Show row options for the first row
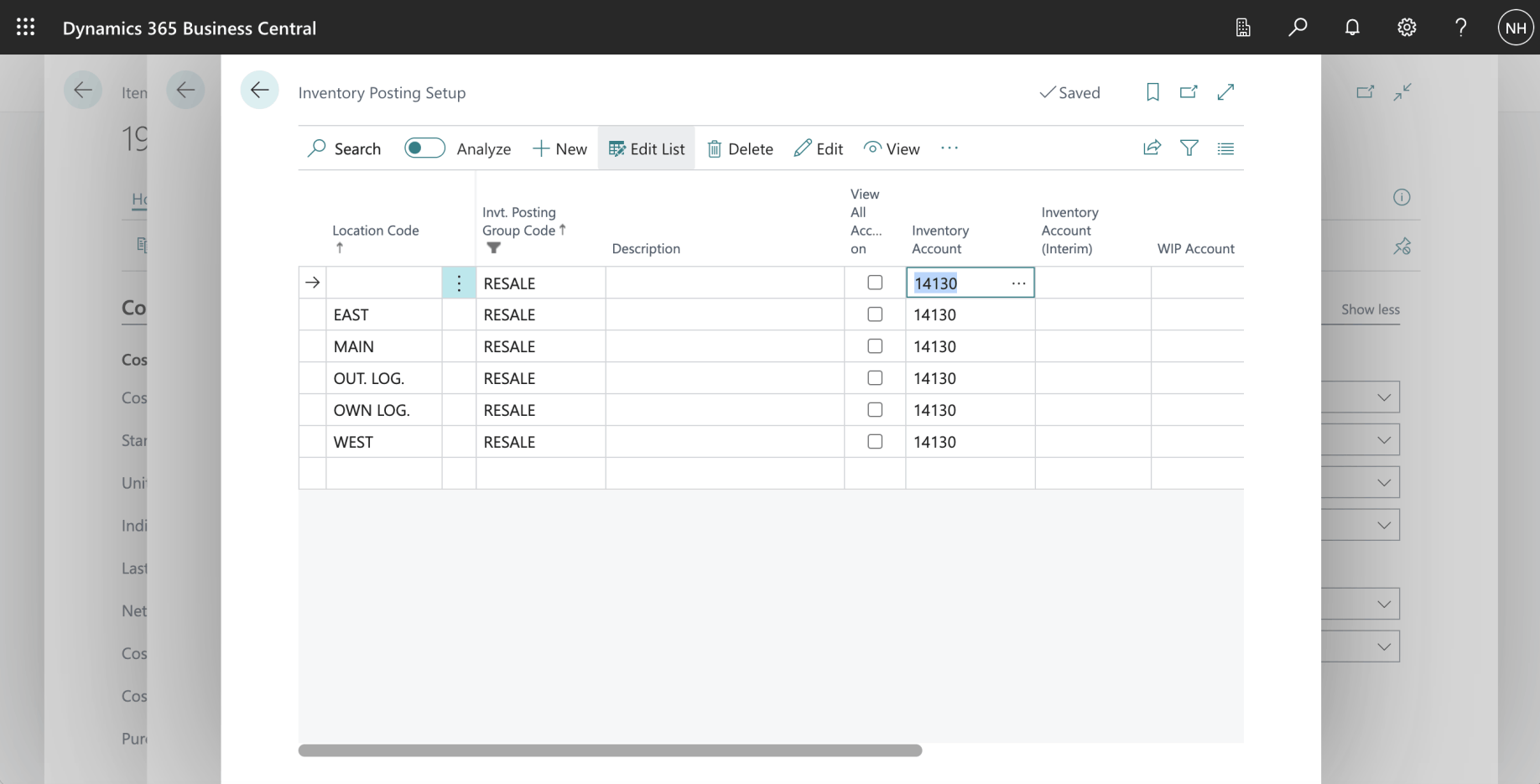The image size is (1540, 784). click(459, 283)
